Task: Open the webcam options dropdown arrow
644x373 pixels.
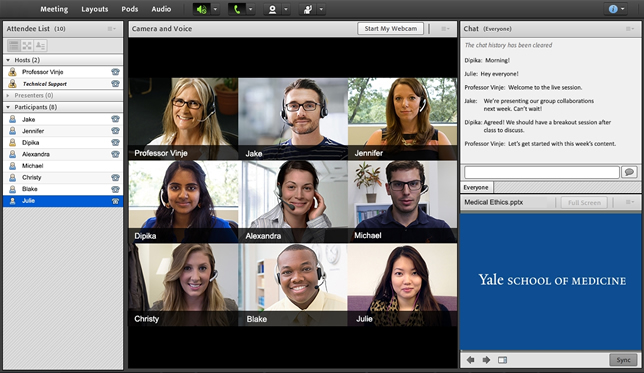Action: [286, 9]
